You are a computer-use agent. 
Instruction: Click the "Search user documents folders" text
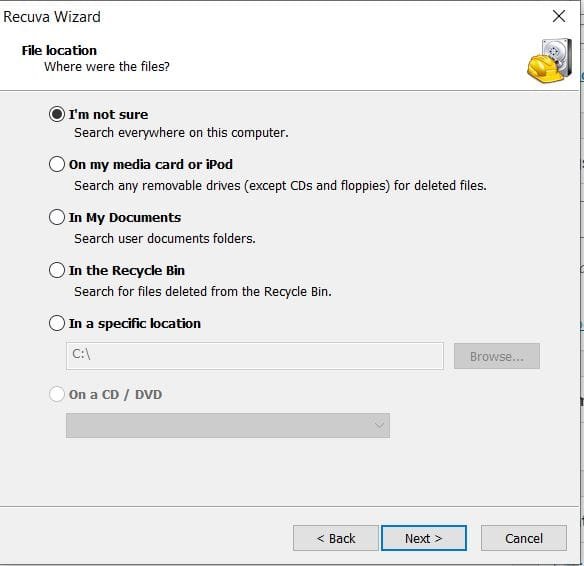click(x=165, y=238)
